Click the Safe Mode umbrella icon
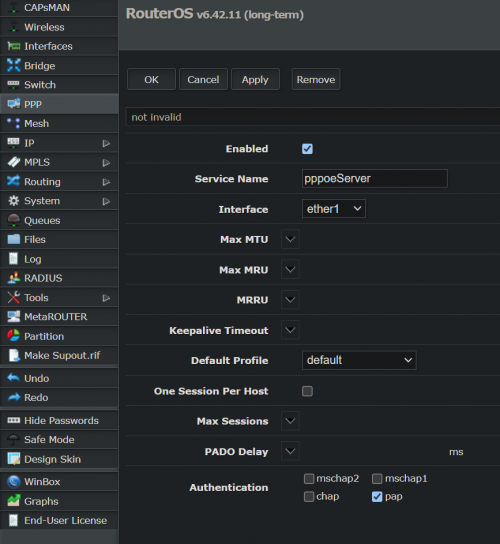Viewport: 500px width, 544px height. click(x=14, y=440)
